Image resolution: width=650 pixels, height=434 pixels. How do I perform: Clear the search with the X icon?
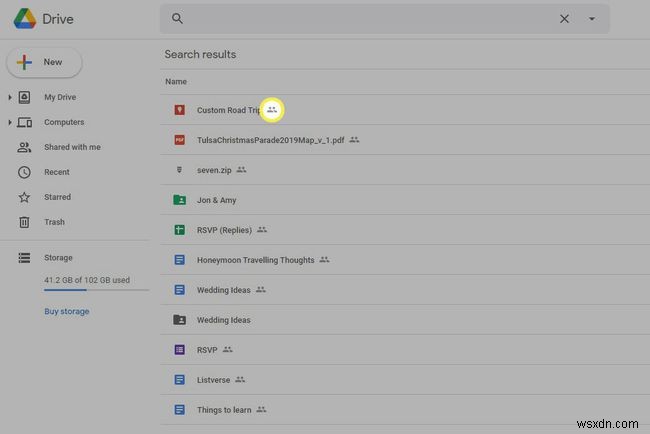564,19
